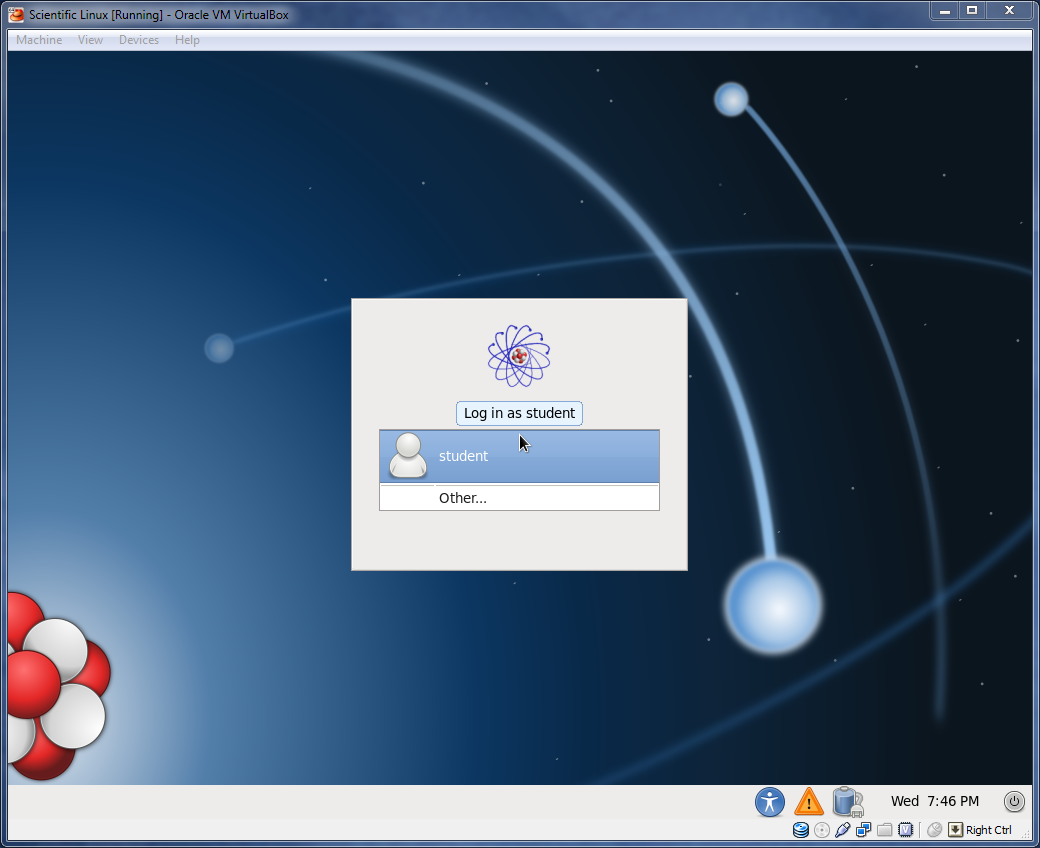Click the power shutdown button on the login panel
The height and width of the screenshot is (848, 1040).
[x=1013, y=802]
